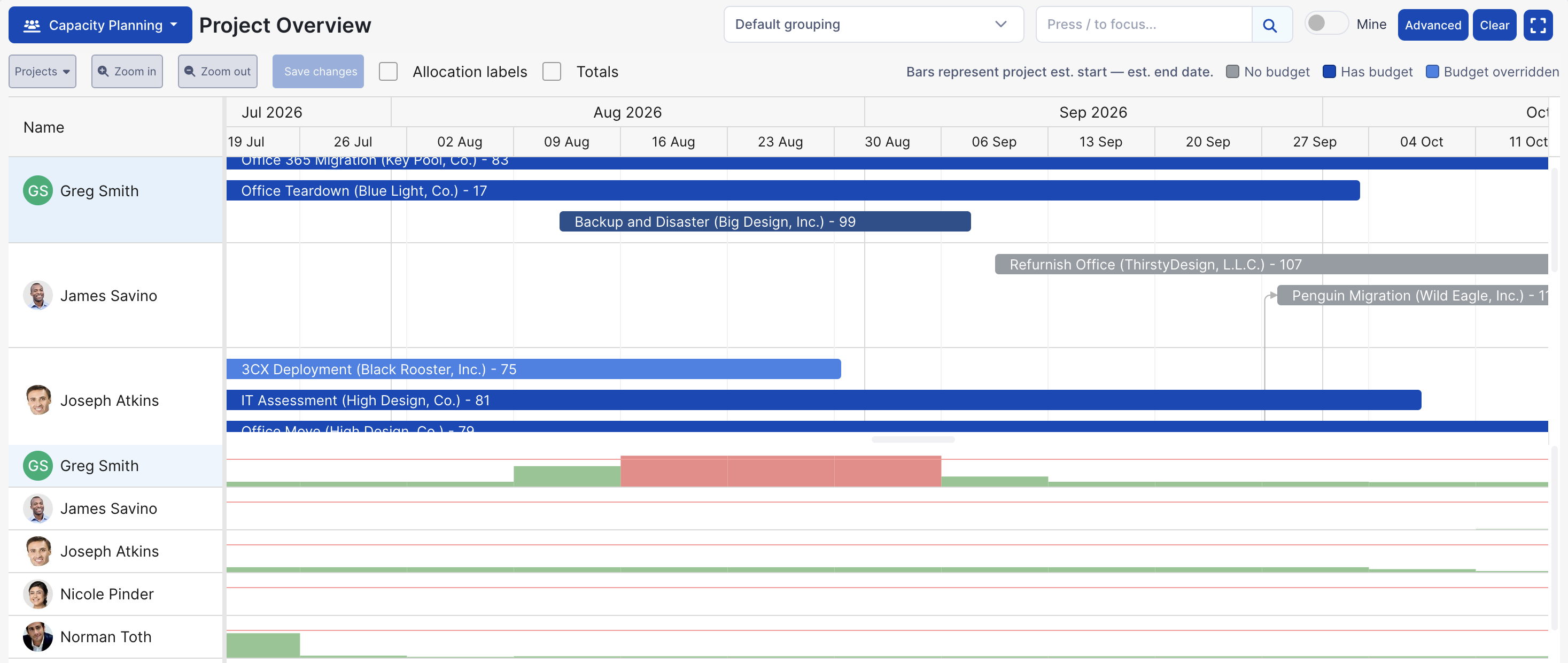Click the Zoom in button

point(127,71)
